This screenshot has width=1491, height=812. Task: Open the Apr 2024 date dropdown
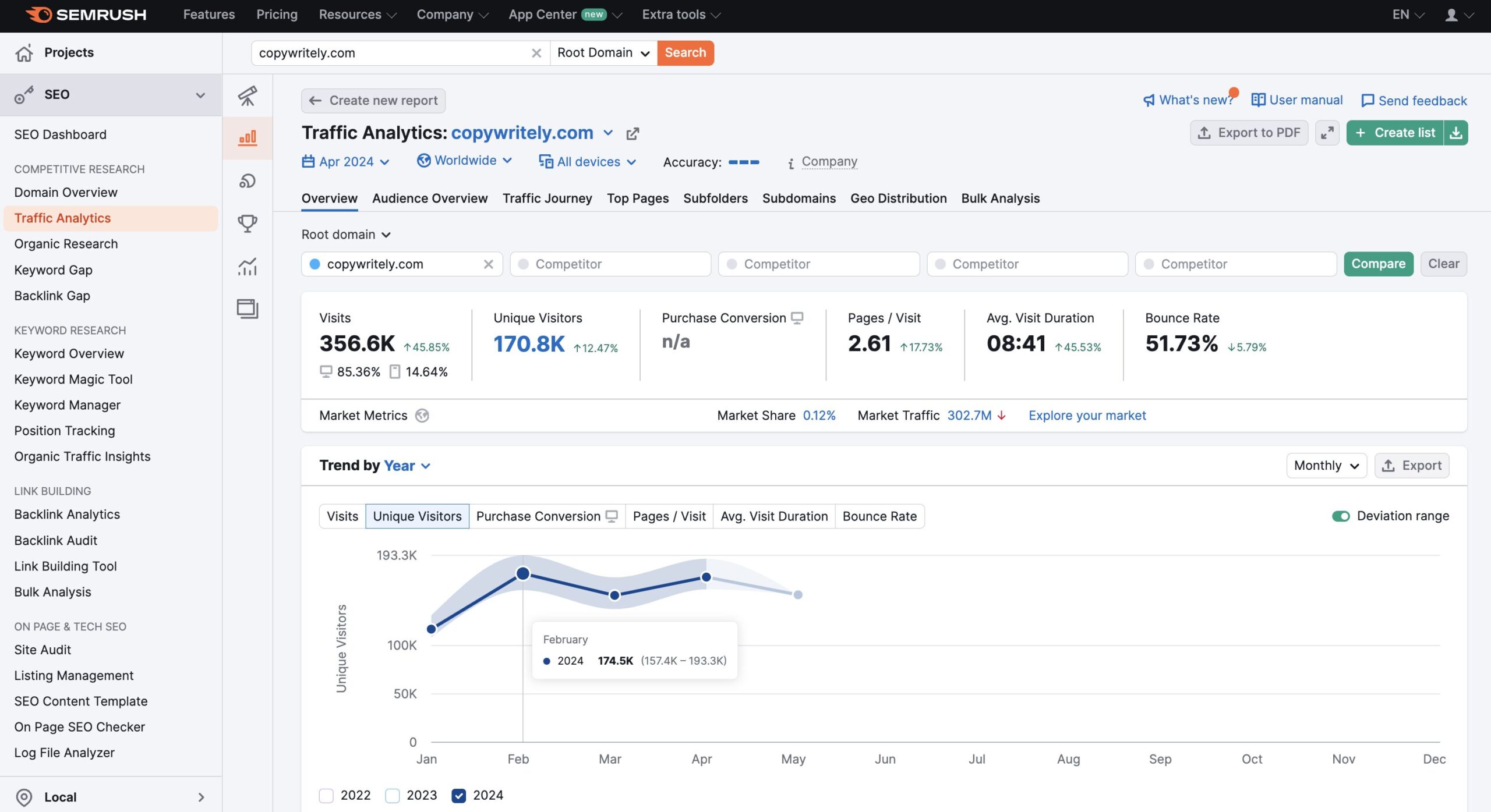(x=345, y=162)
